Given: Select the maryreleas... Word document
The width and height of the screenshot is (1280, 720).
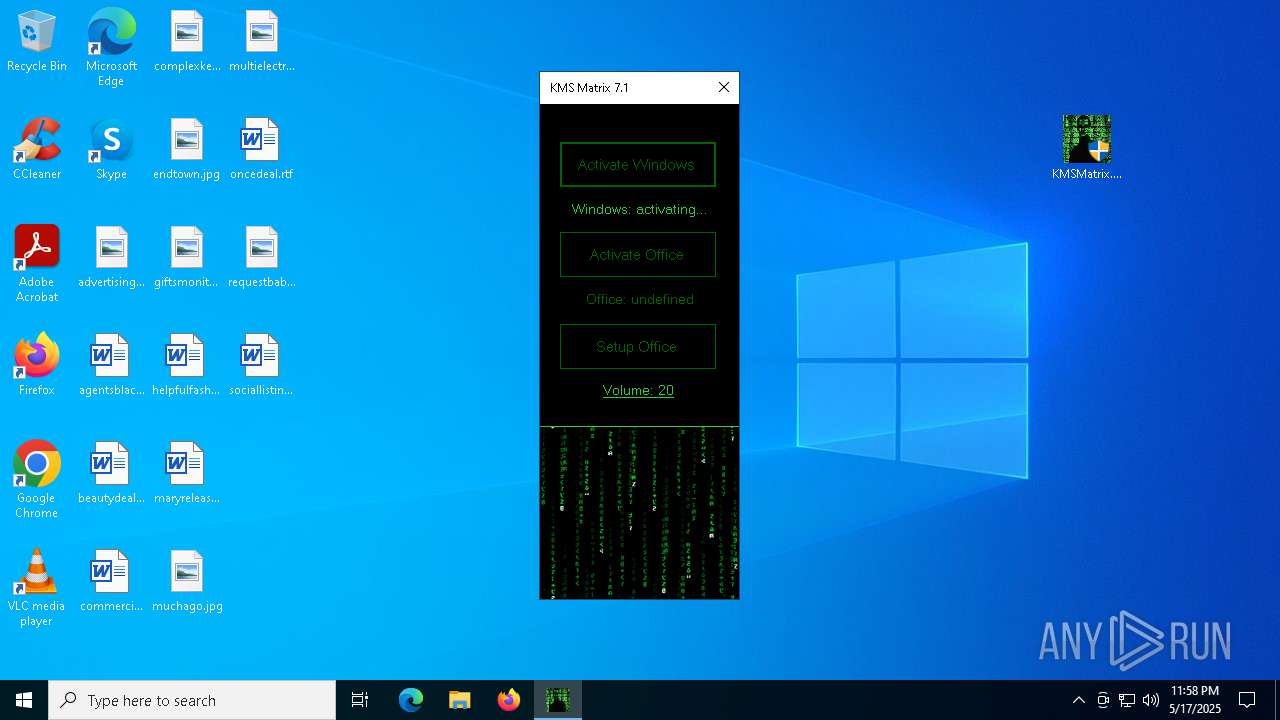Looking at the screenshot, I should click(187, 473).
